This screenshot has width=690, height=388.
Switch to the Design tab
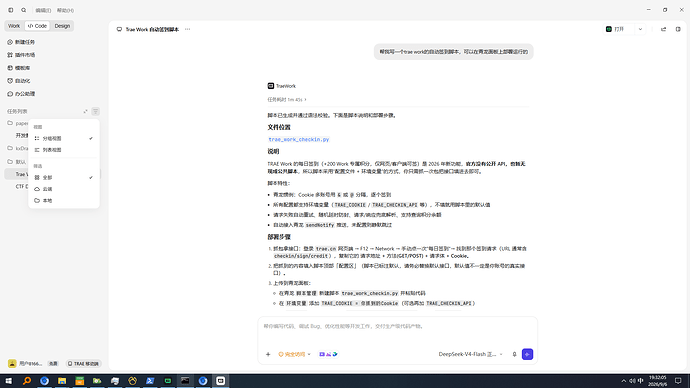click(x=62, y=26)
